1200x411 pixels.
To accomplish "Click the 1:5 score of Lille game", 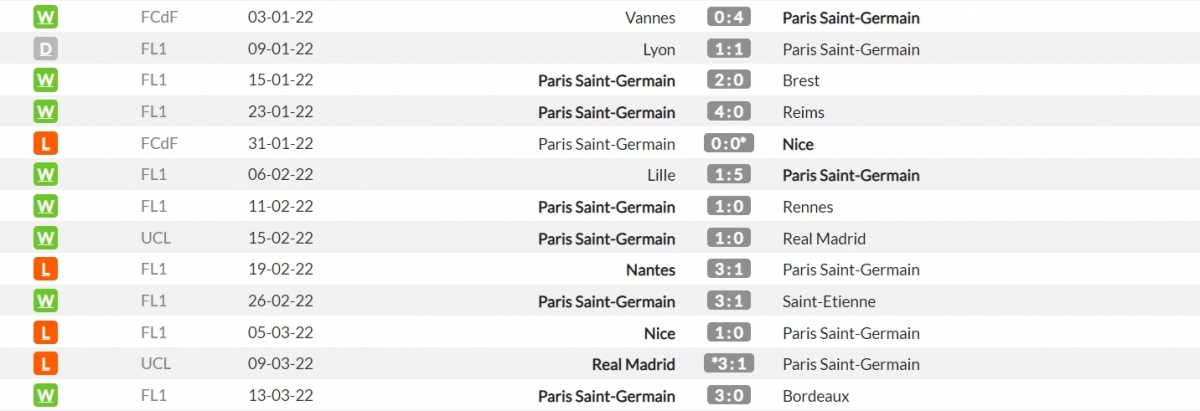I will 729,175.
